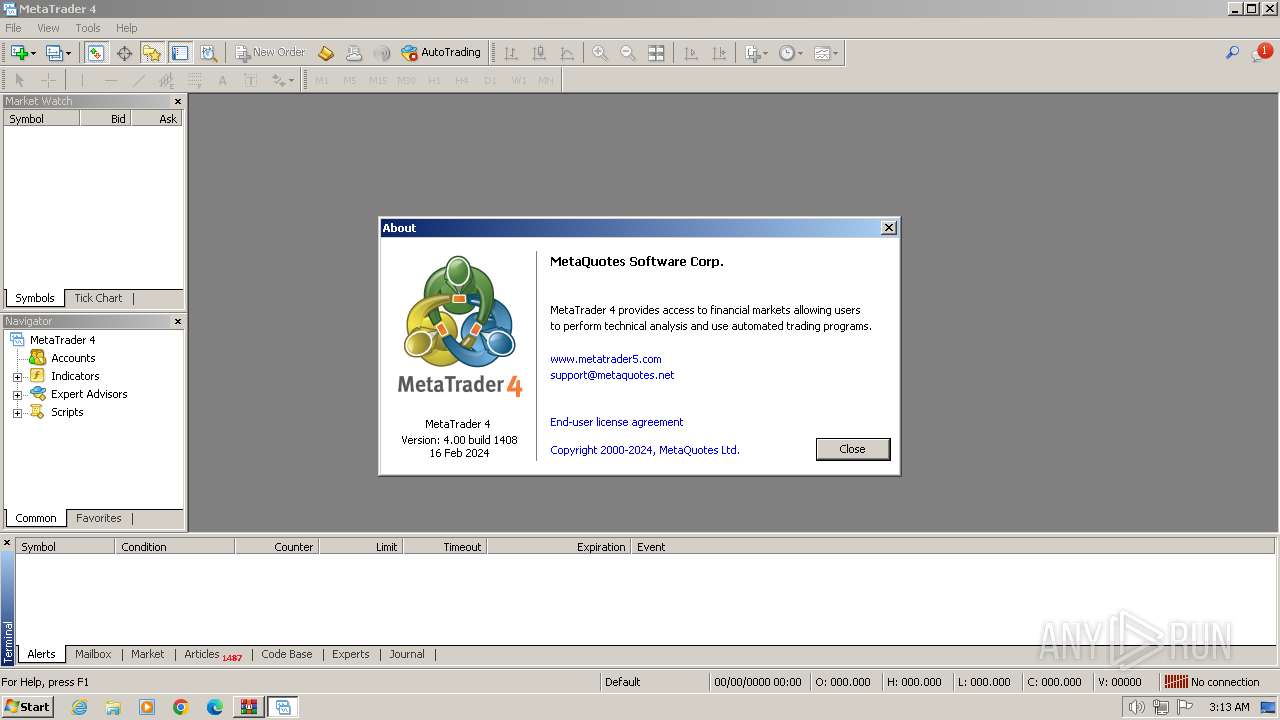The image size is (1280, 720).
Task: Launch MetaEditor with the yellow book icon
Action: pyautogui.click(x=326, y=53)
